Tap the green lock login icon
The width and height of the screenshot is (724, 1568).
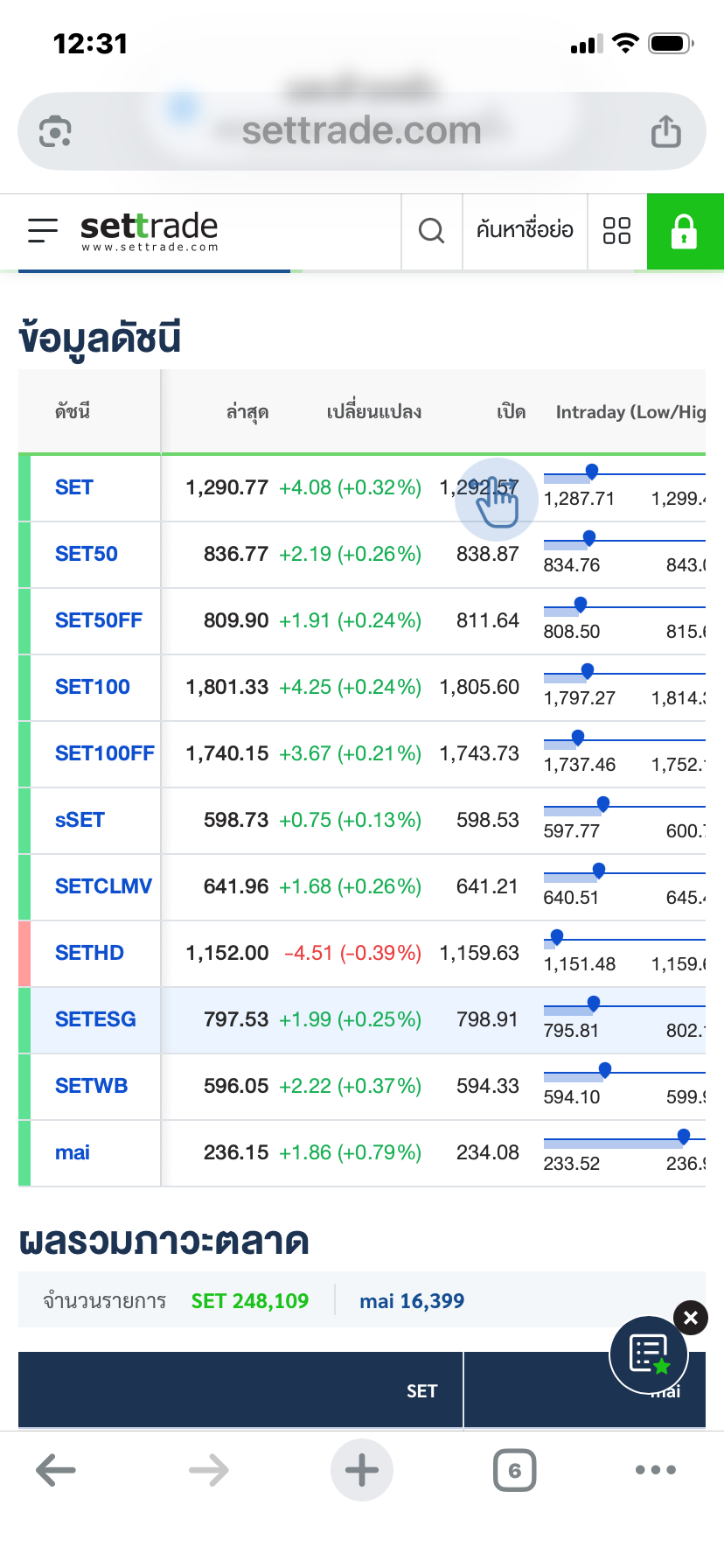(x=685, y=232)
